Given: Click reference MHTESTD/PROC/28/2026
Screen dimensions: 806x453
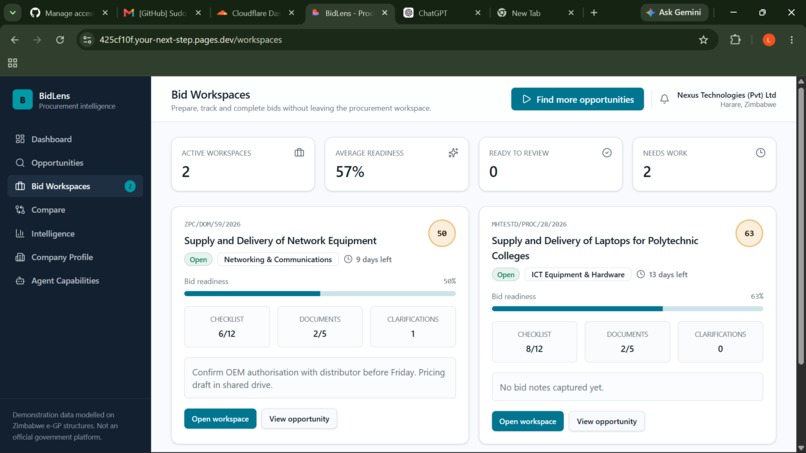Looking at the screenshot, I should point(529,224).
